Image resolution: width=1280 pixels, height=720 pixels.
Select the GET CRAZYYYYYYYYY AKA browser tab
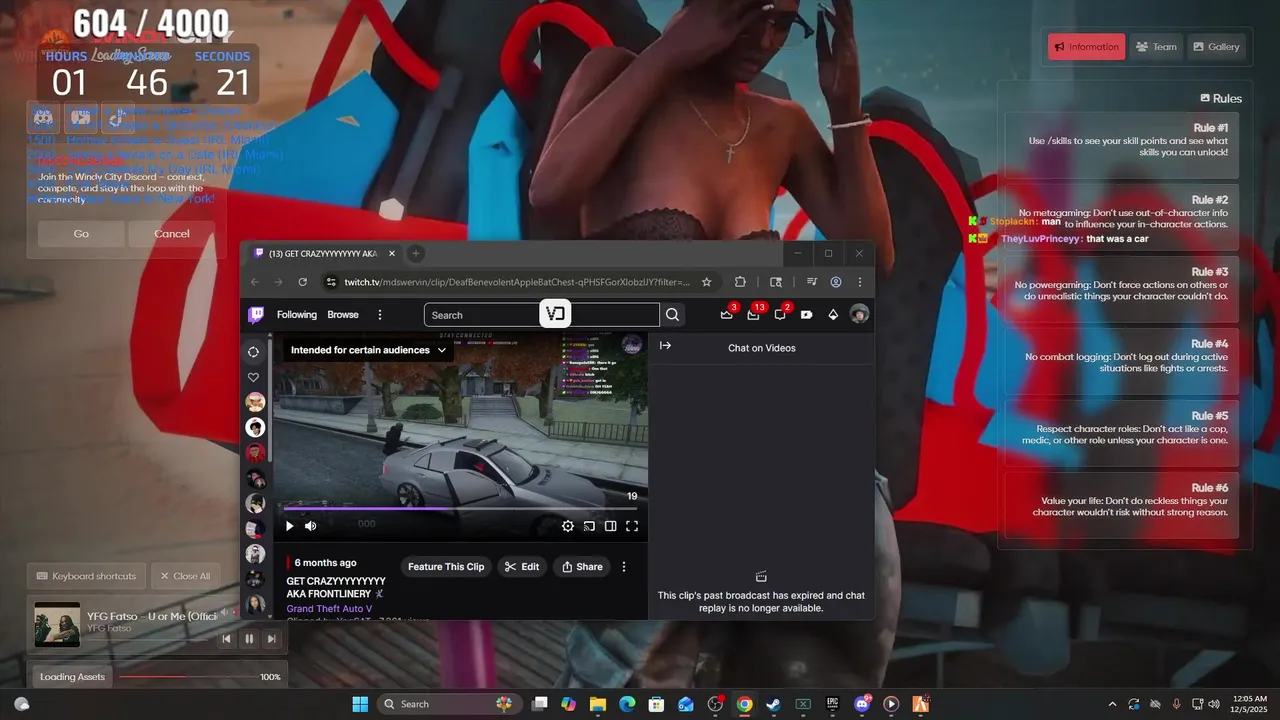coord(323,254)
